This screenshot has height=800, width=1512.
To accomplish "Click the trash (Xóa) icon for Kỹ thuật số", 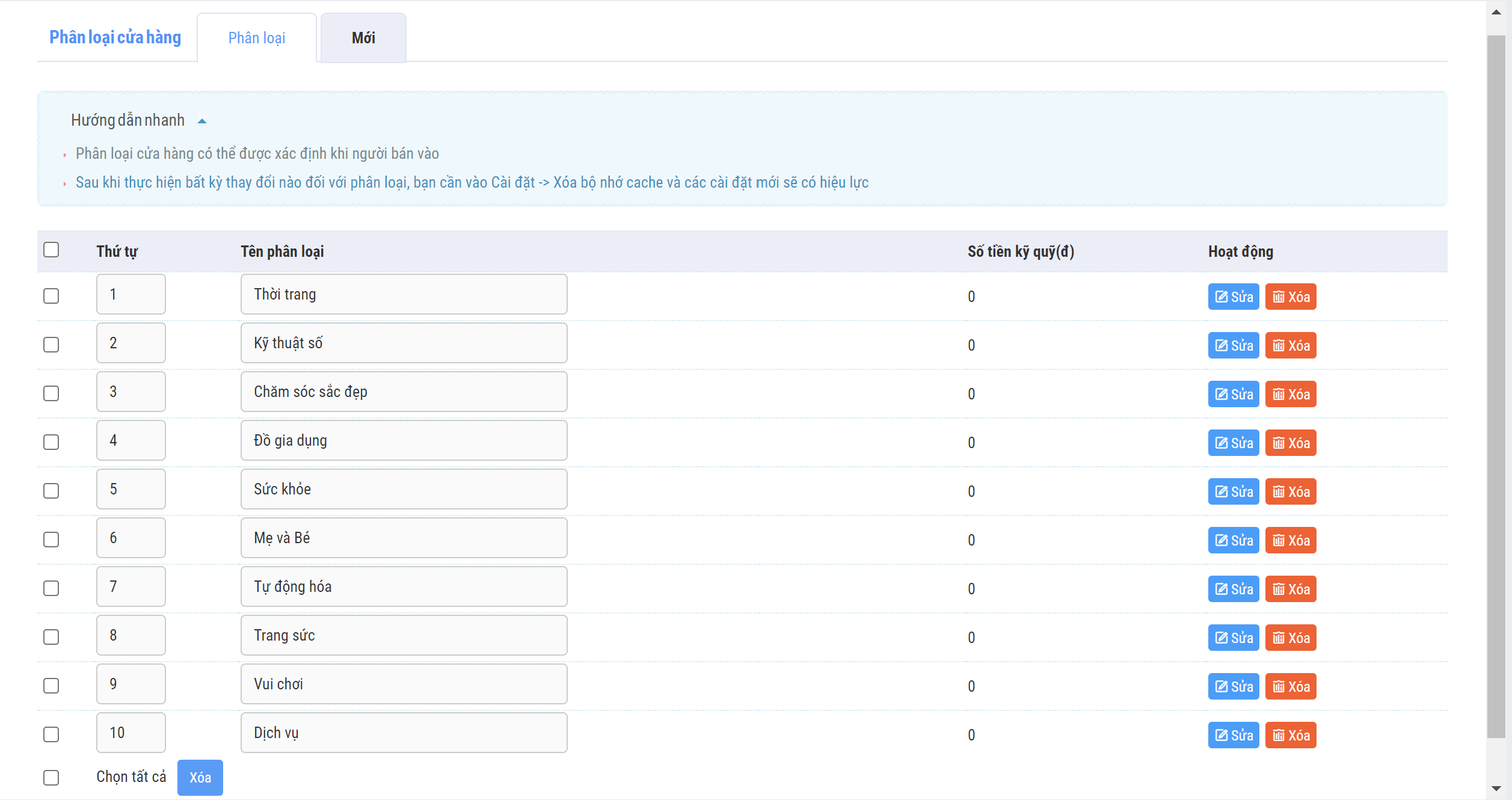I will 1279,346.
